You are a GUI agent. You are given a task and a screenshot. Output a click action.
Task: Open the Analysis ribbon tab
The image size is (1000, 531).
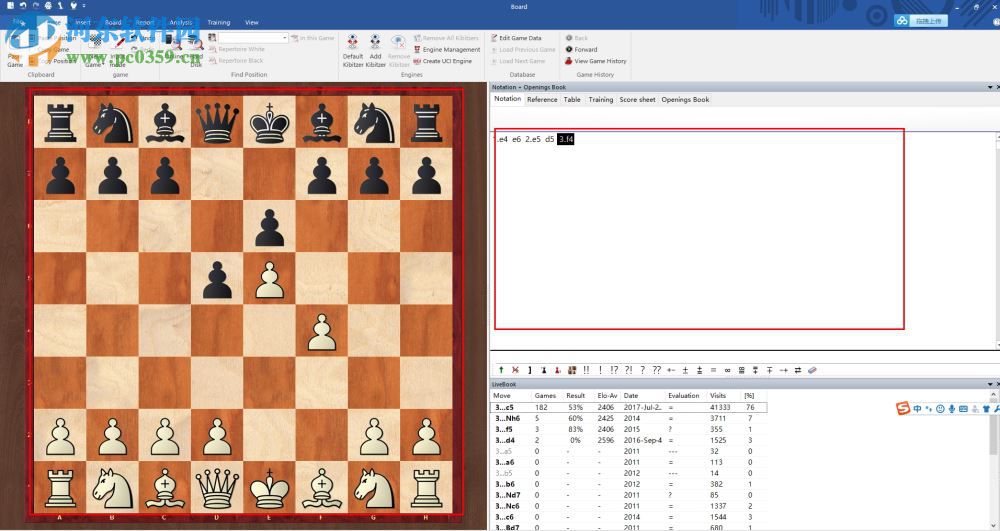(180, 22)
